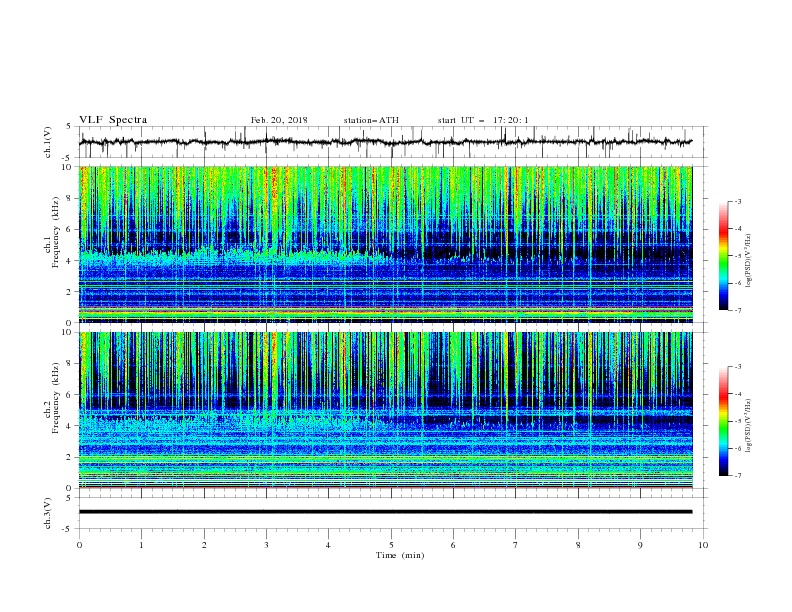
Task: Click the time axis tick label 4
Action: [x=328, y=545]
